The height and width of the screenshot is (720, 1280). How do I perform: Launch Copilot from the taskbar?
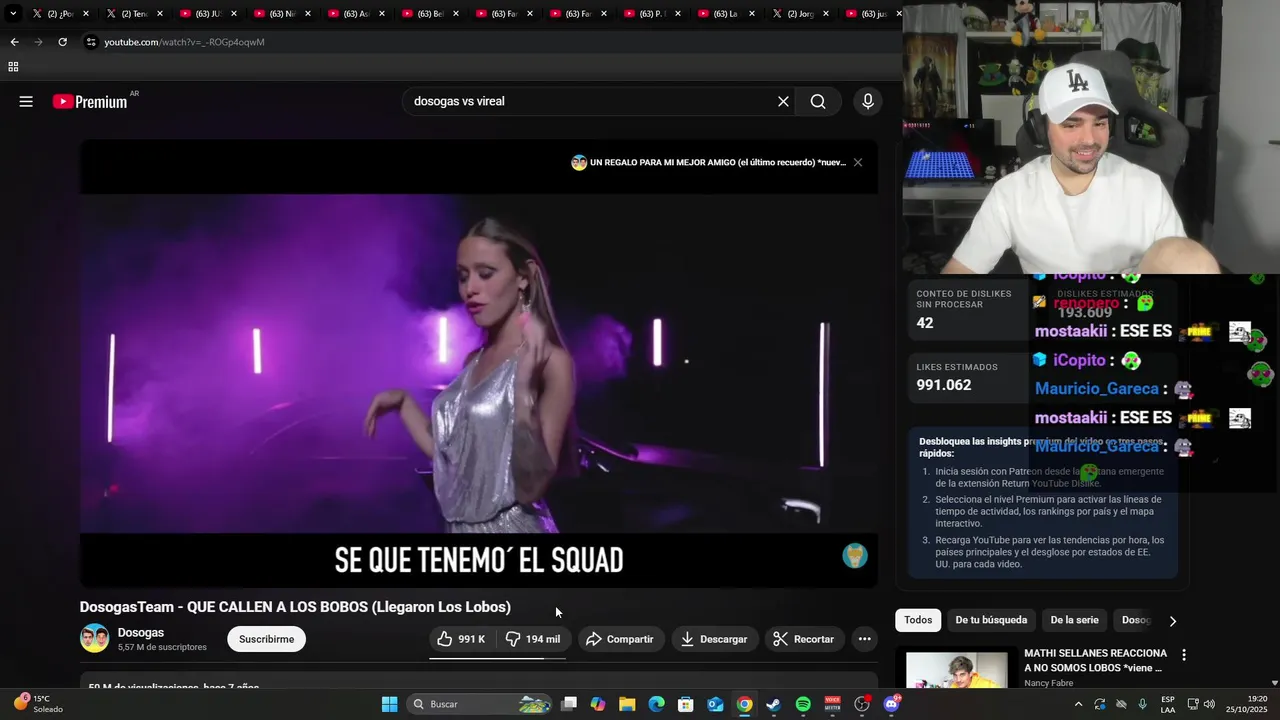(598, 704)
